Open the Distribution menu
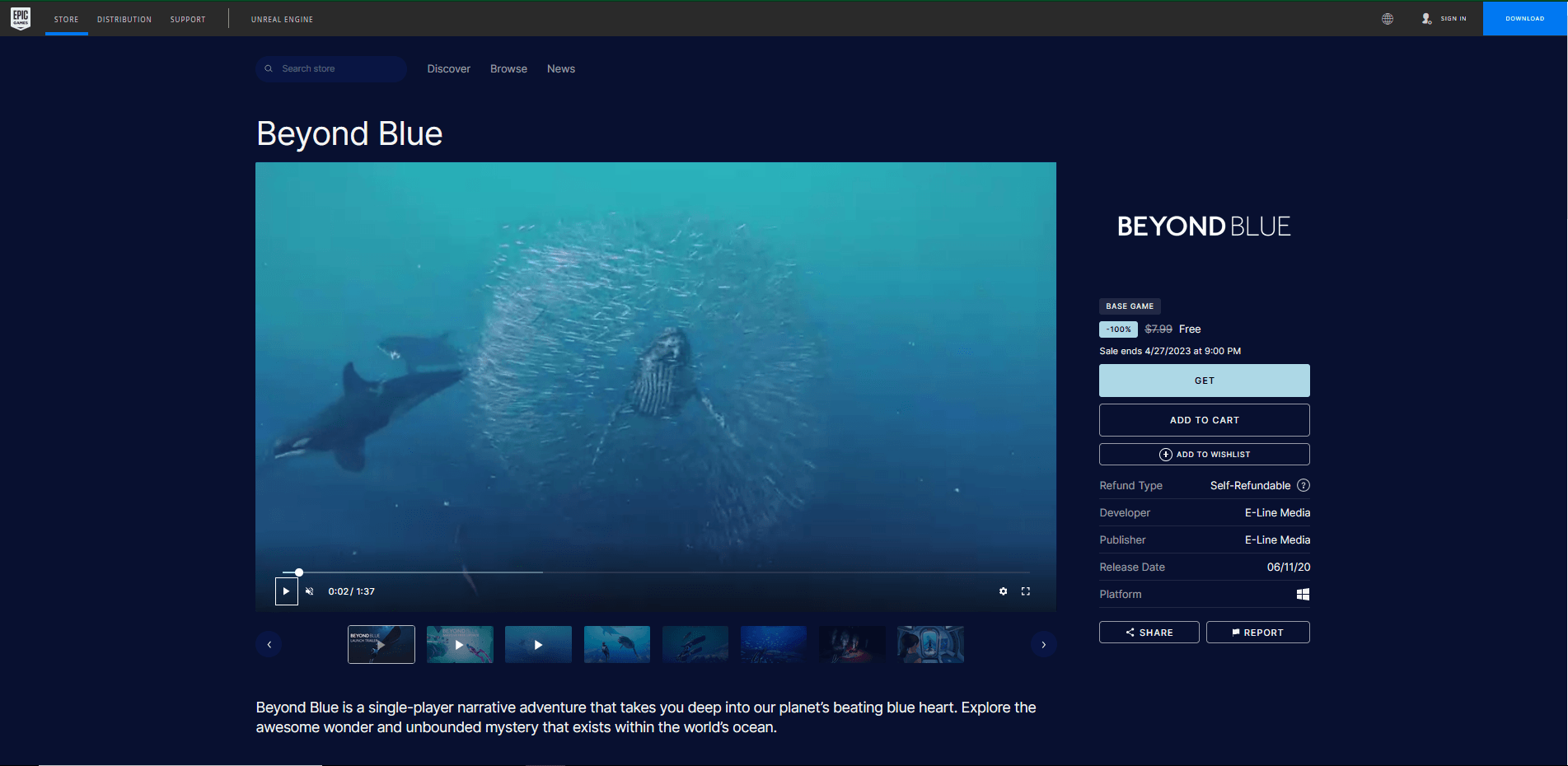Image resolution: width=1568 pixels, height=766 pixels. (124, 19)
